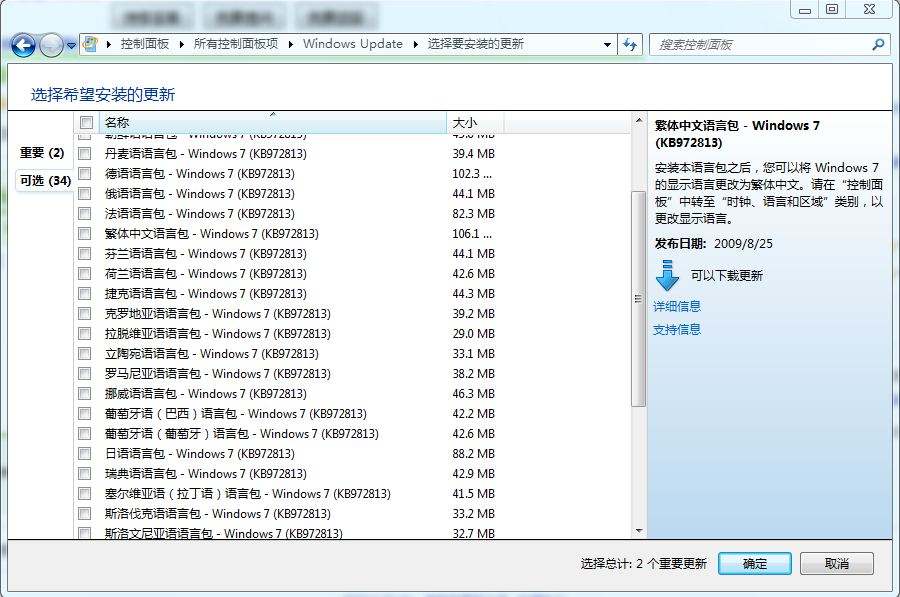The image size is (900, 597).
Task: Sort list by the 名称 column header
Action: (x=273, y=122)
